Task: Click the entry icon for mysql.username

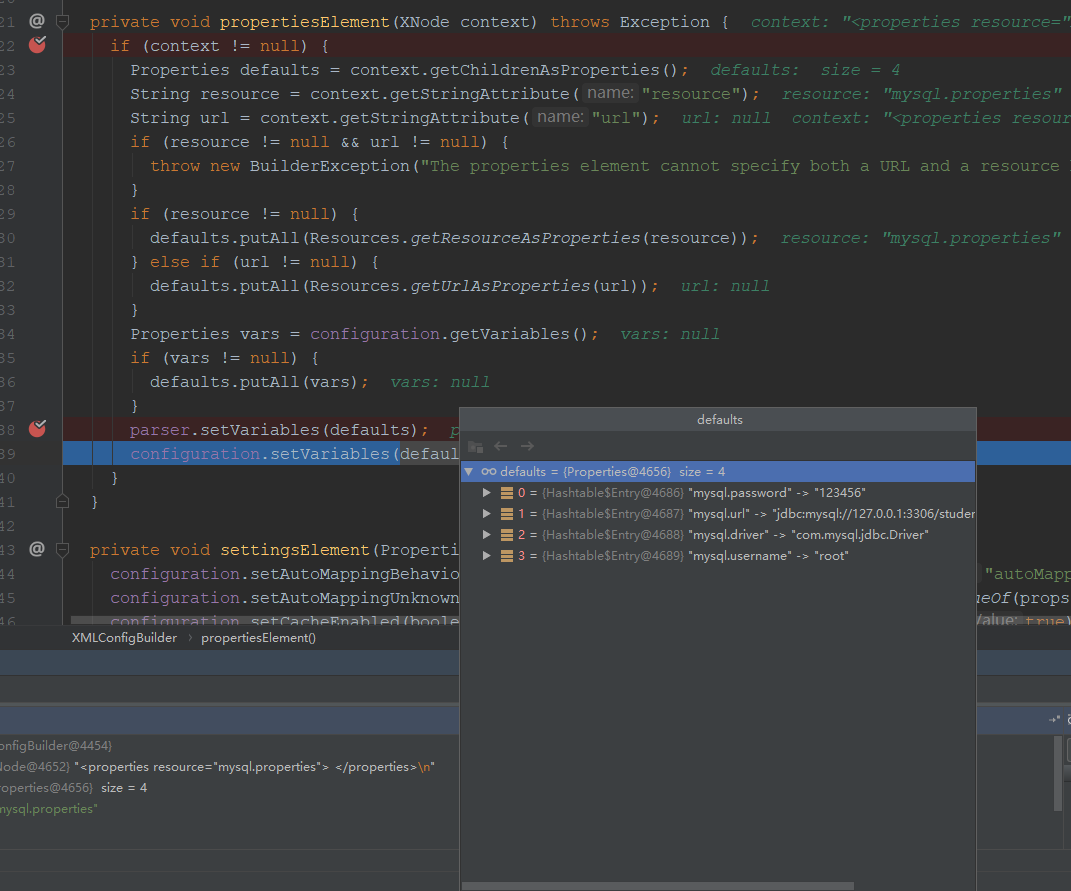Action: (507, 556)
